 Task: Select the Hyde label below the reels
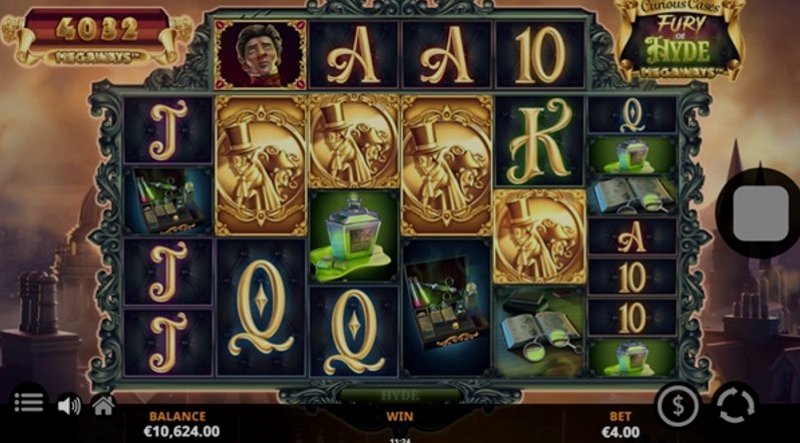tap(401, 395)
